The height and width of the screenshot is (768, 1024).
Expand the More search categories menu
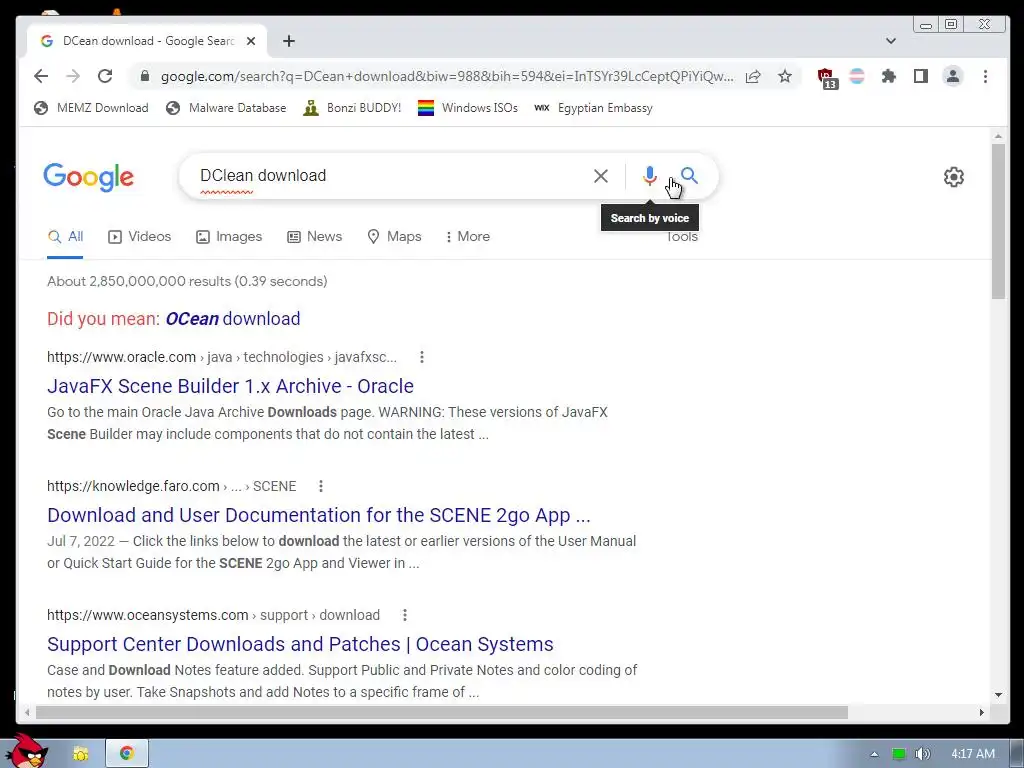click(467, 236)
